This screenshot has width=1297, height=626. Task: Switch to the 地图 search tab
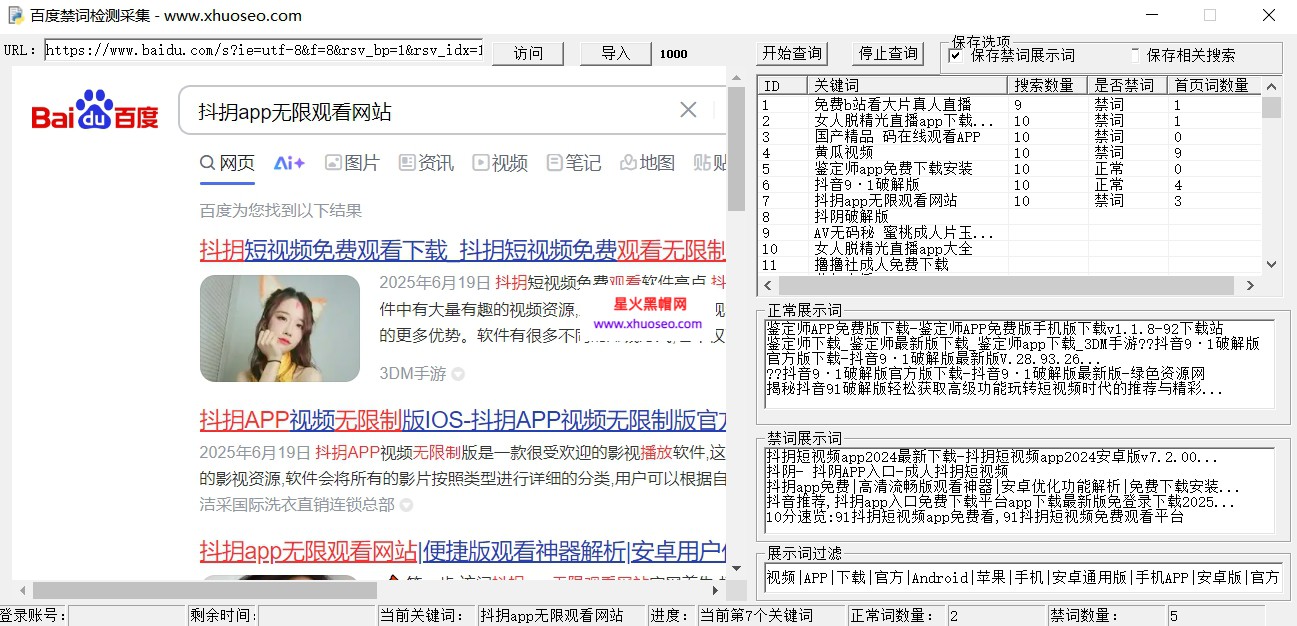coord(647,163)
